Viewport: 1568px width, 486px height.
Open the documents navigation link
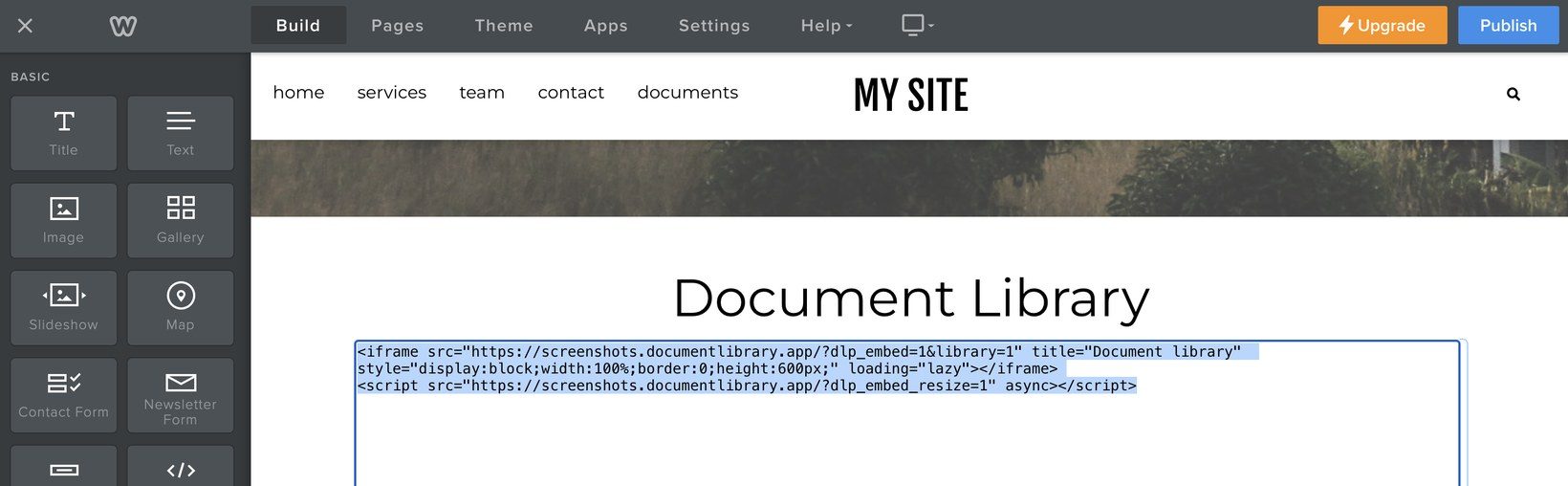coord(687,93)
